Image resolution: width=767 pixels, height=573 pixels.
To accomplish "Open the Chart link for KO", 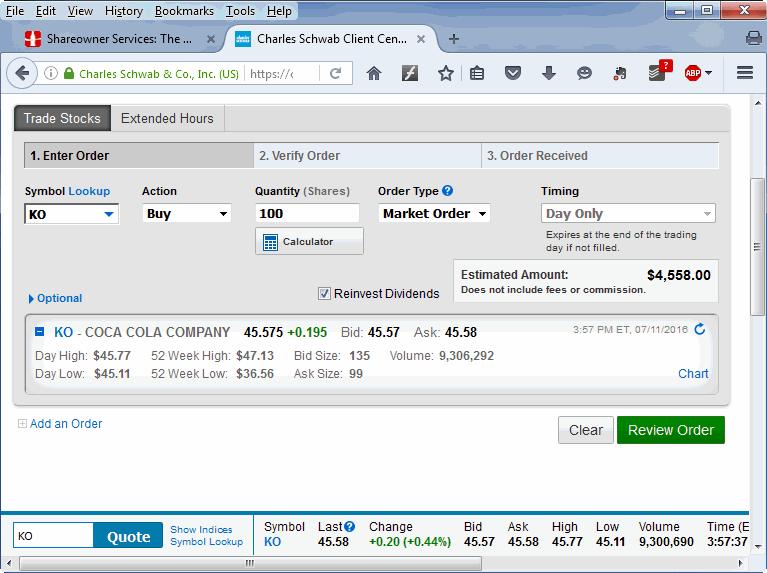I will coord(693,374).
